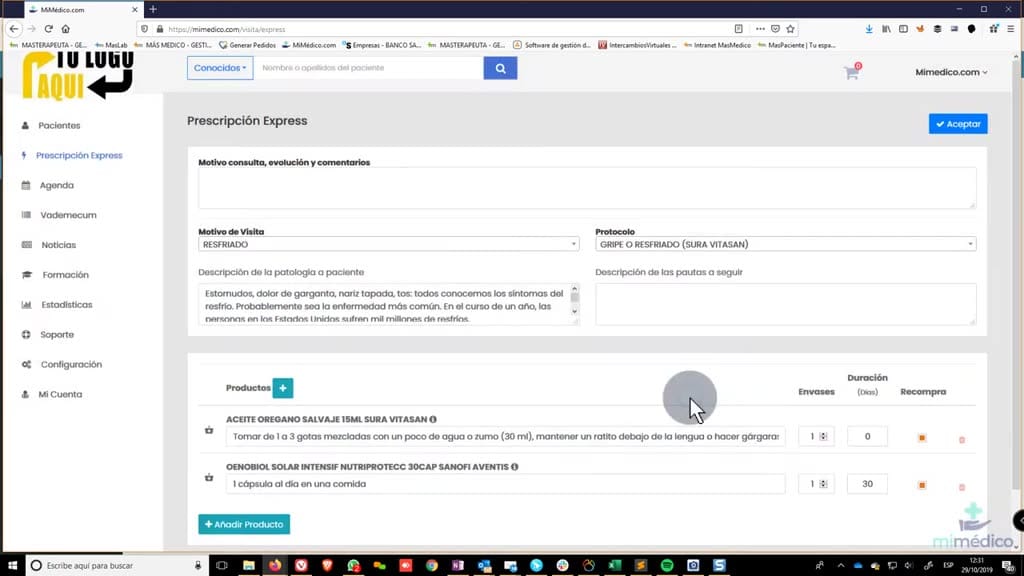Image resolution: width=1024 pixels, height=576 pixels.
Task: Open Noticias from sidebar
Action: pyautogui.click(x=59, y=245)
